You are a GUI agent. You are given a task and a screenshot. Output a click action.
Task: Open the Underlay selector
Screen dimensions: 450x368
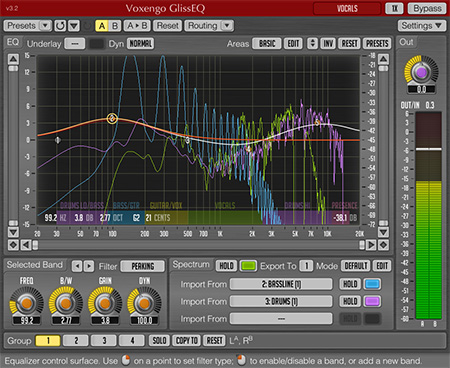(x=75, y=44)
